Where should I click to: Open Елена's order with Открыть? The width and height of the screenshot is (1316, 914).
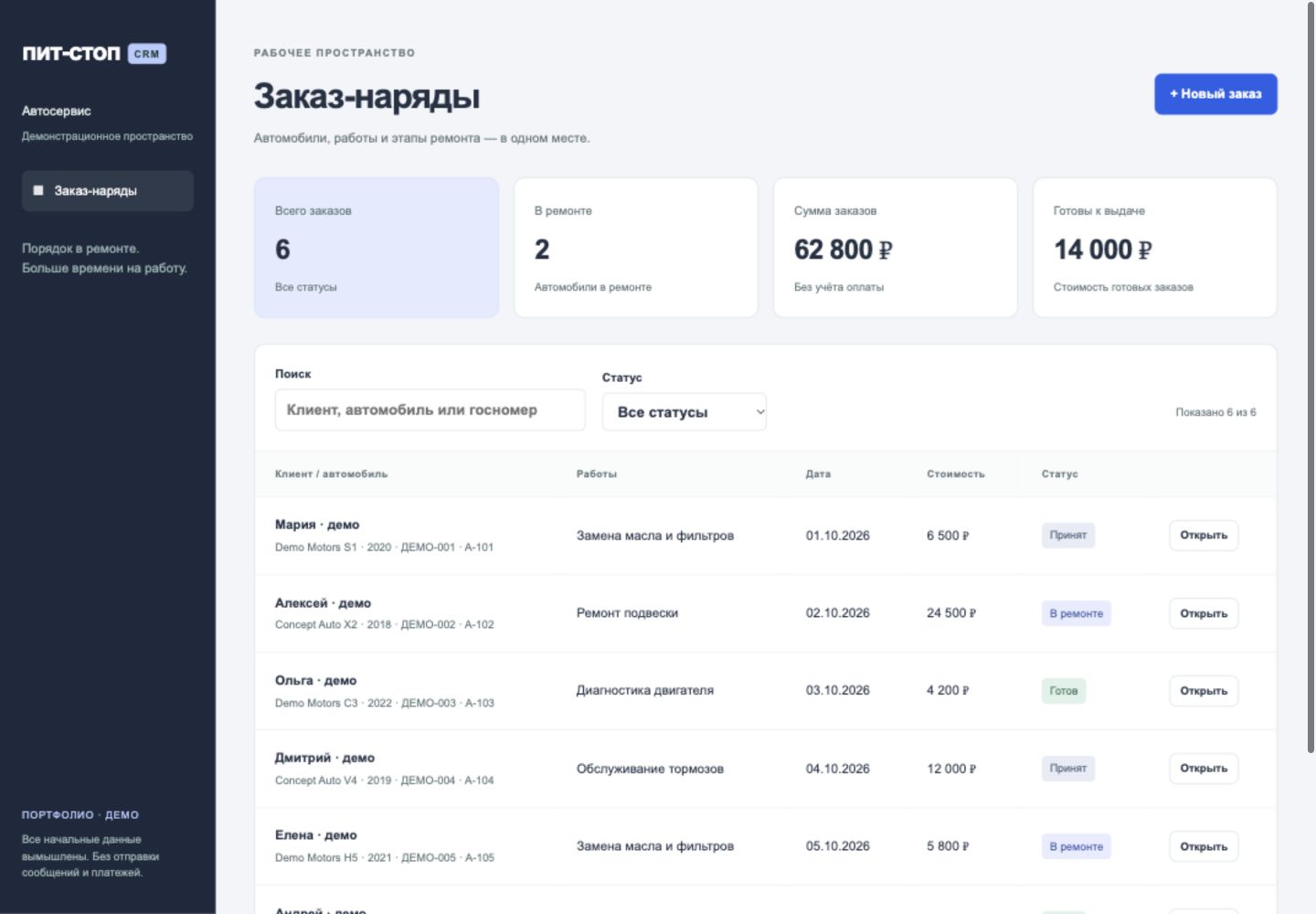1204,846
